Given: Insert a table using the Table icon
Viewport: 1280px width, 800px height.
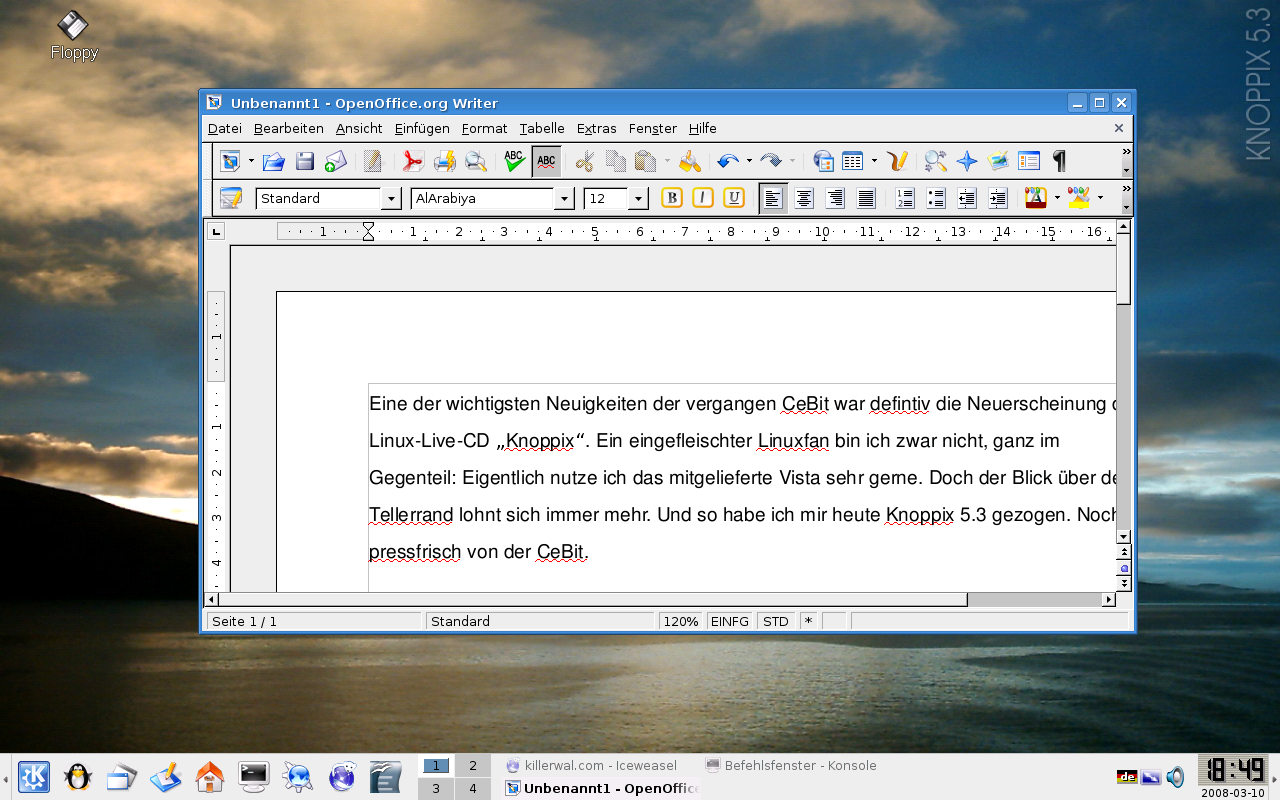Looking at the screenshot, I should point(853,161).
